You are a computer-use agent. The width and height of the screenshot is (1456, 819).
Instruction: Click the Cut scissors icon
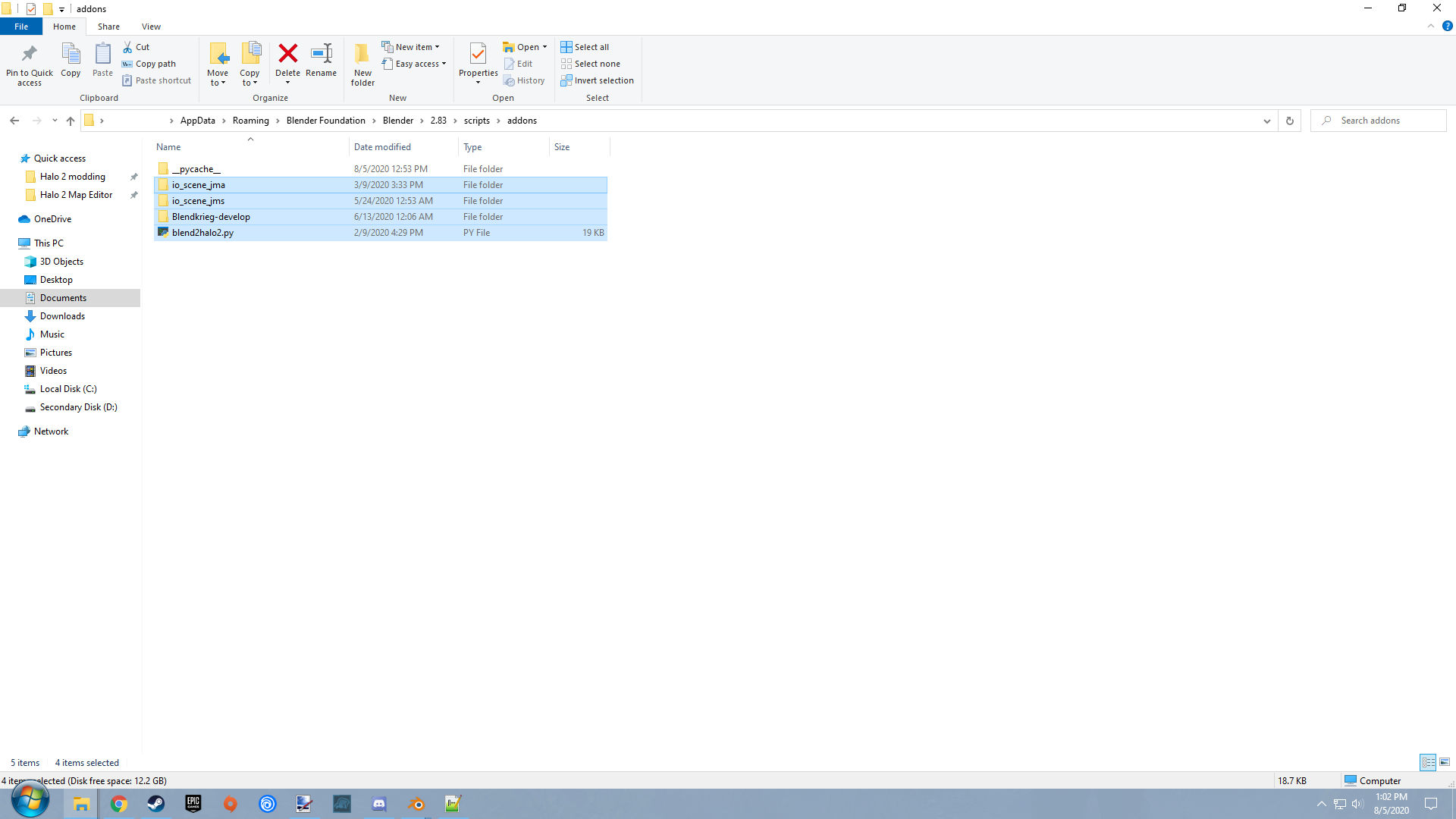coord(127,47)
